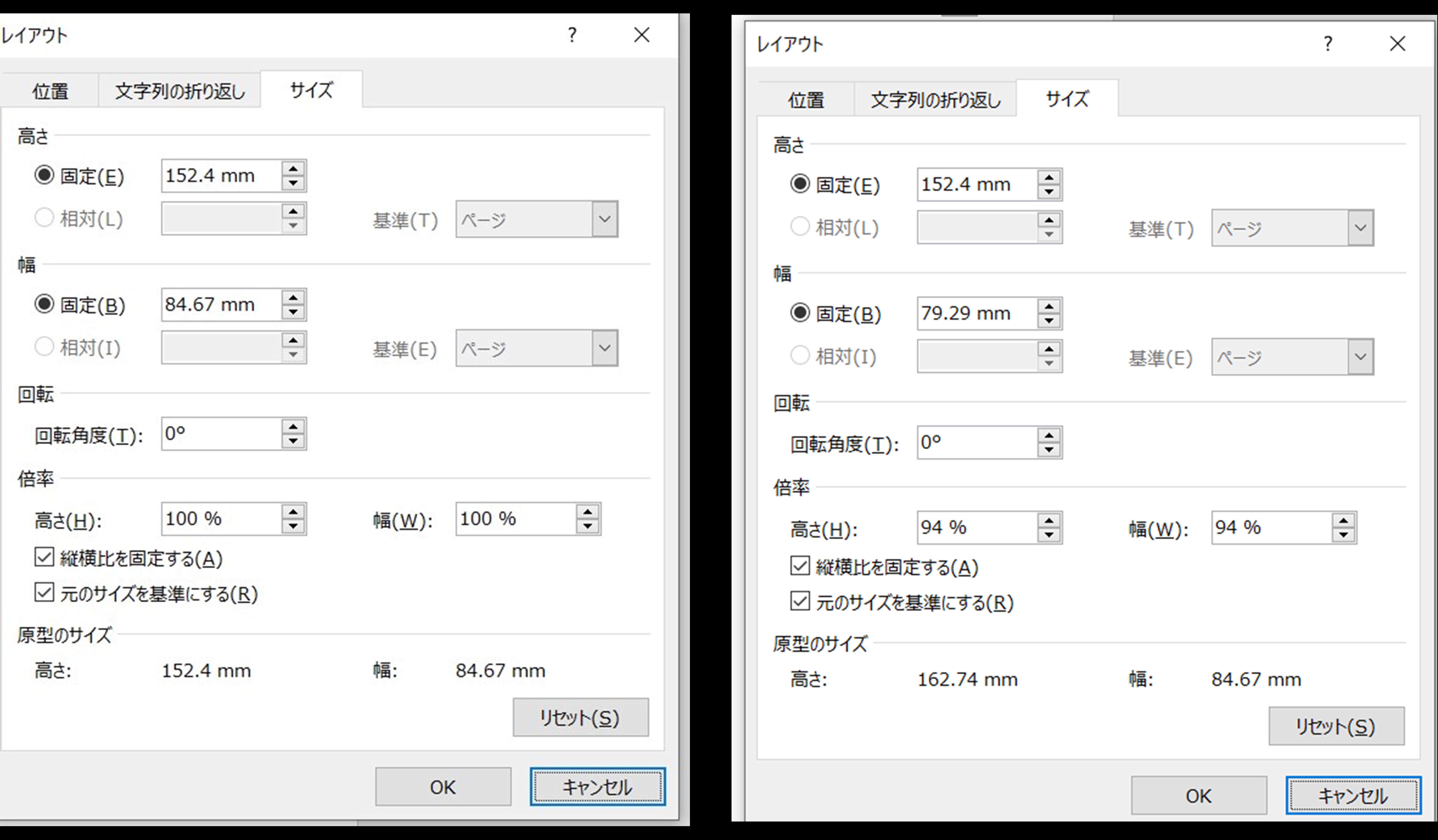The width and height of the screenshot is (1438, 840).
Task: Decrease rotation angle spinner in left dialog
Action: tap(293, 441)
